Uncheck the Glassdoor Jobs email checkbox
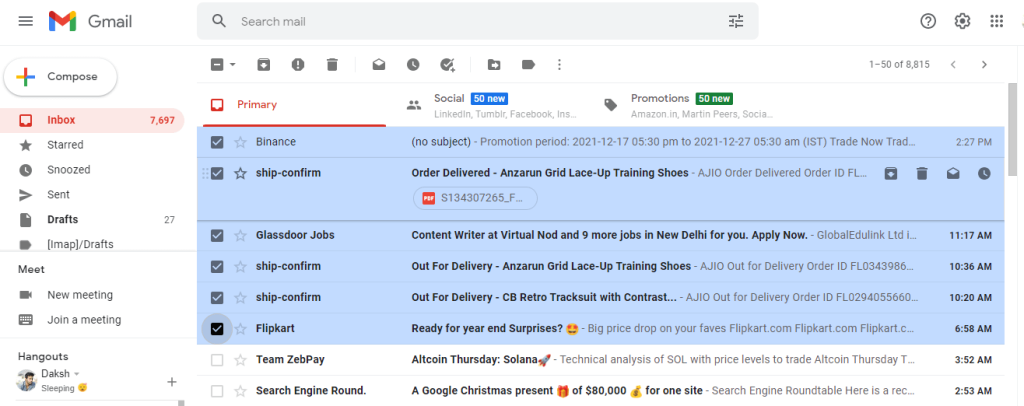Screen dimensions: 1024x406 click(217, 235)
